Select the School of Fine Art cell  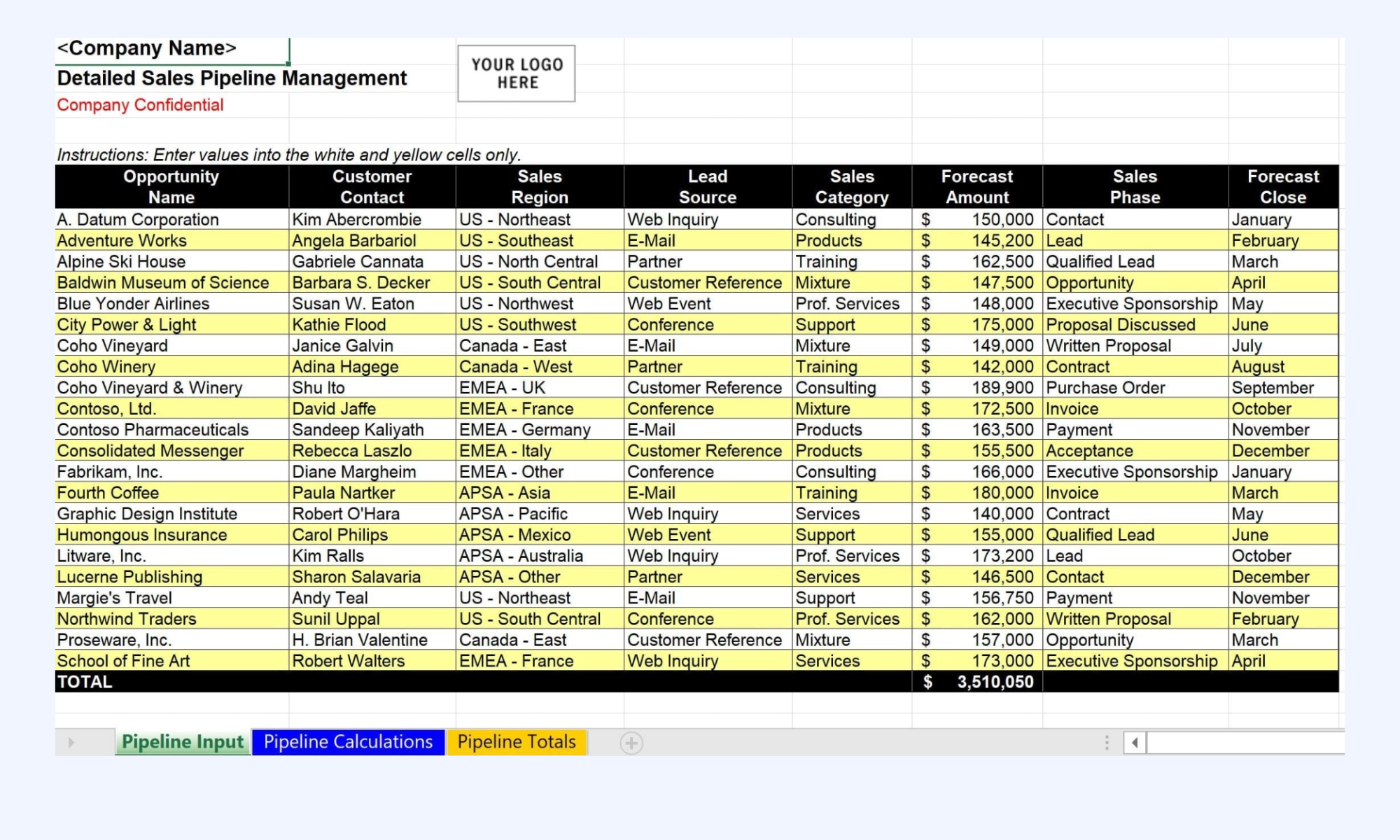(x=171, y=660)
